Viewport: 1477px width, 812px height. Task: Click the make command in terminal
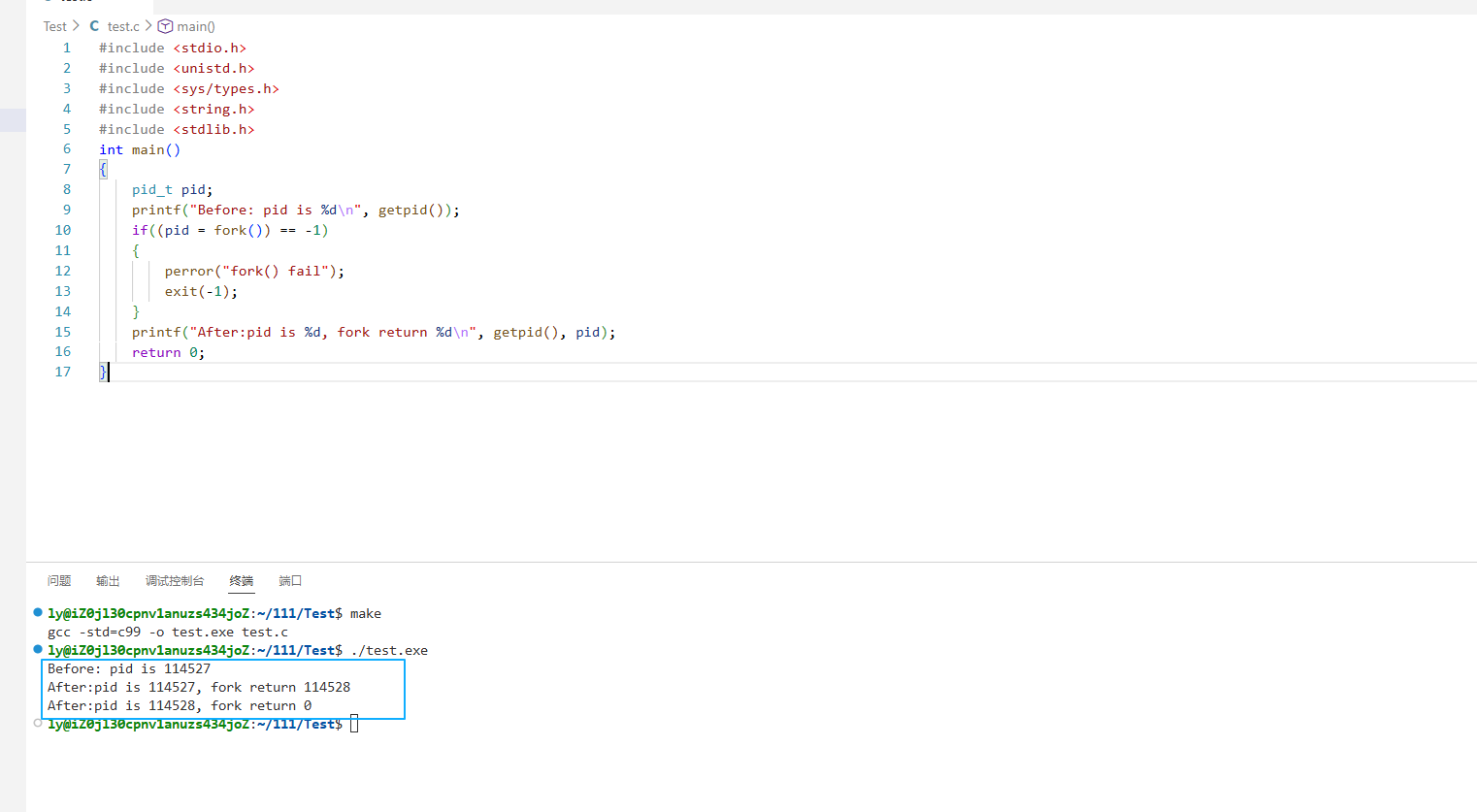coord(366,613)
